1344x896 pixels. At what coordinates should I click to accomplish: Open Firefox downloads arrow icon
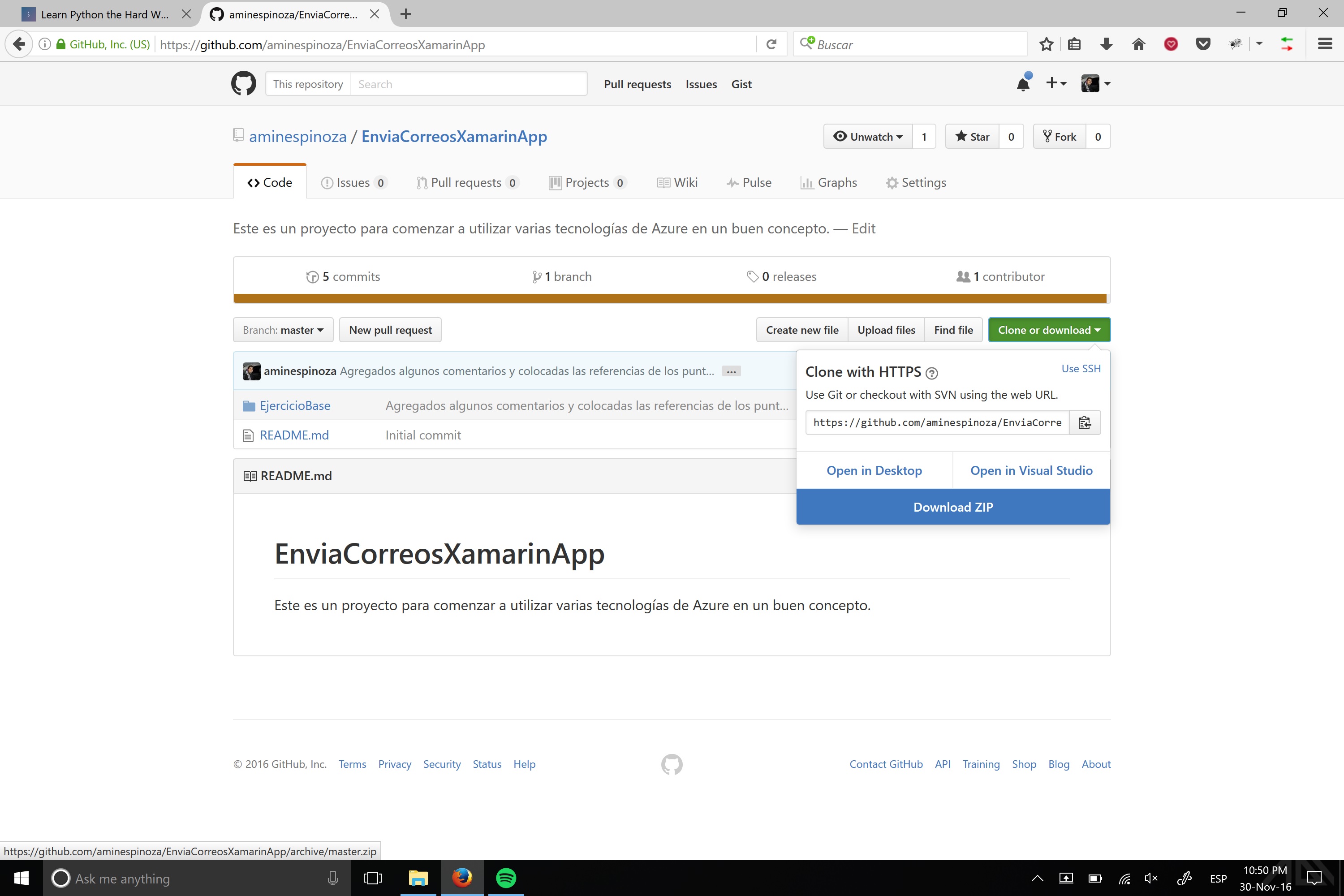pos(1106,44)
